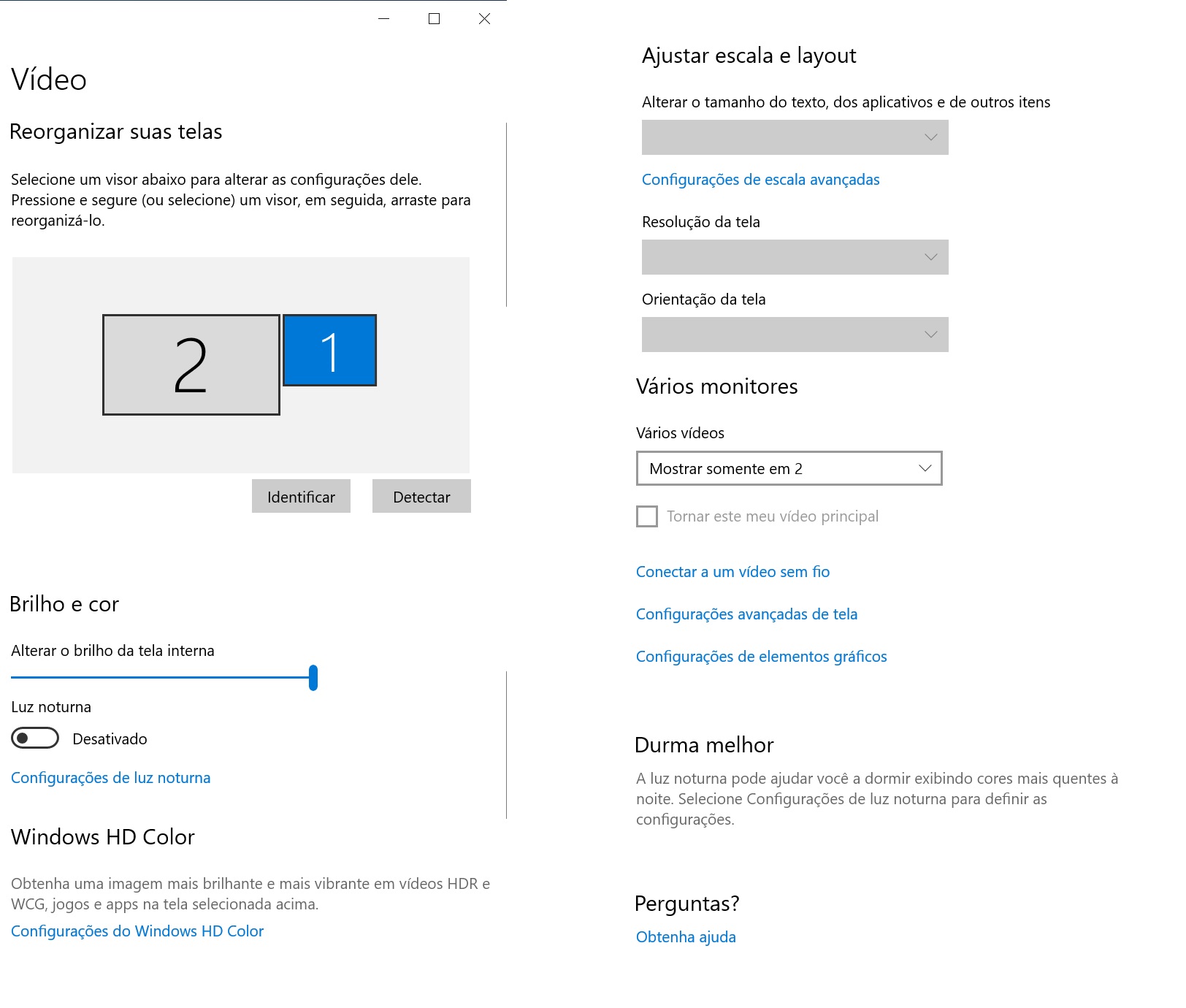Viewport: 1186px width, 1008px height.
Task: Click the Reorganizar suas telas heading
Action: click(x=116, y=131)
